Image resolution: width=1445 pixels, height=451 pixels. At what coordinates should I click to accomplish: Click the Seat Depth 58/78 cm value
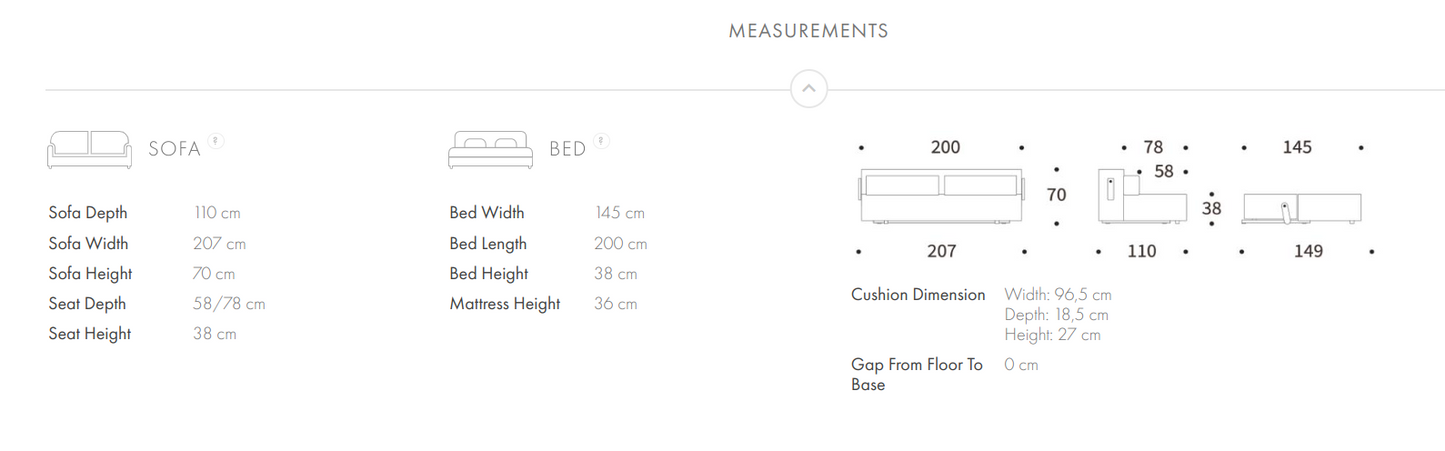229,304
